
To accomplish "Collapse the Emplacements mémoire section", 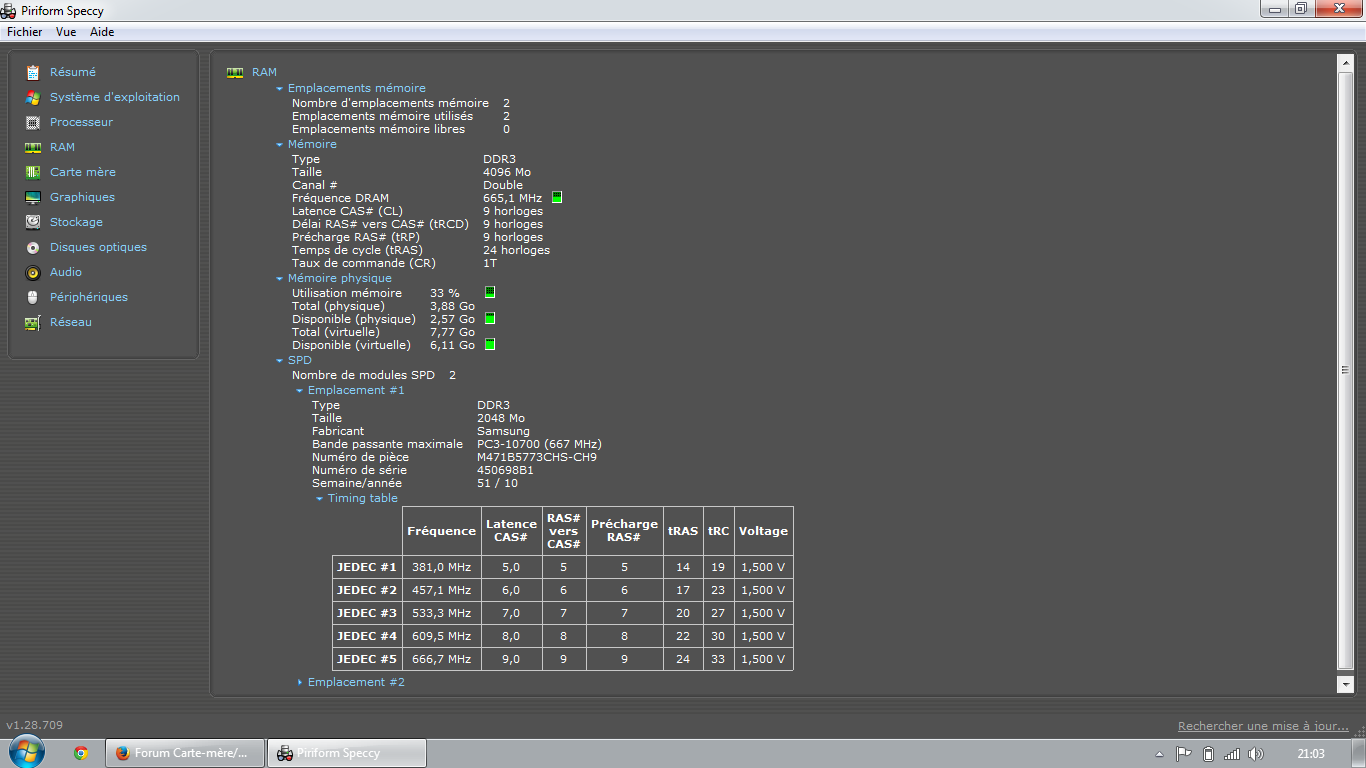I will (280, 88).
